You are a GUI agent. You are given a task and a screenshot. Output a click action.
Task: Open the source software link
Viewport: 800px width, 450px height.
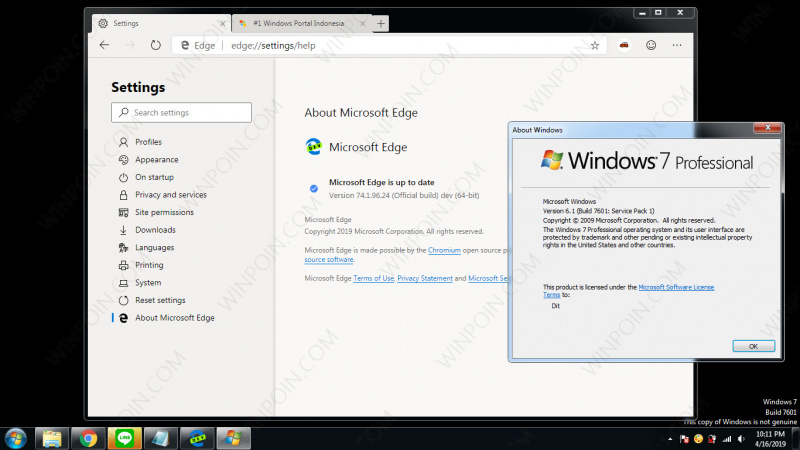click(x=329, y=260)
